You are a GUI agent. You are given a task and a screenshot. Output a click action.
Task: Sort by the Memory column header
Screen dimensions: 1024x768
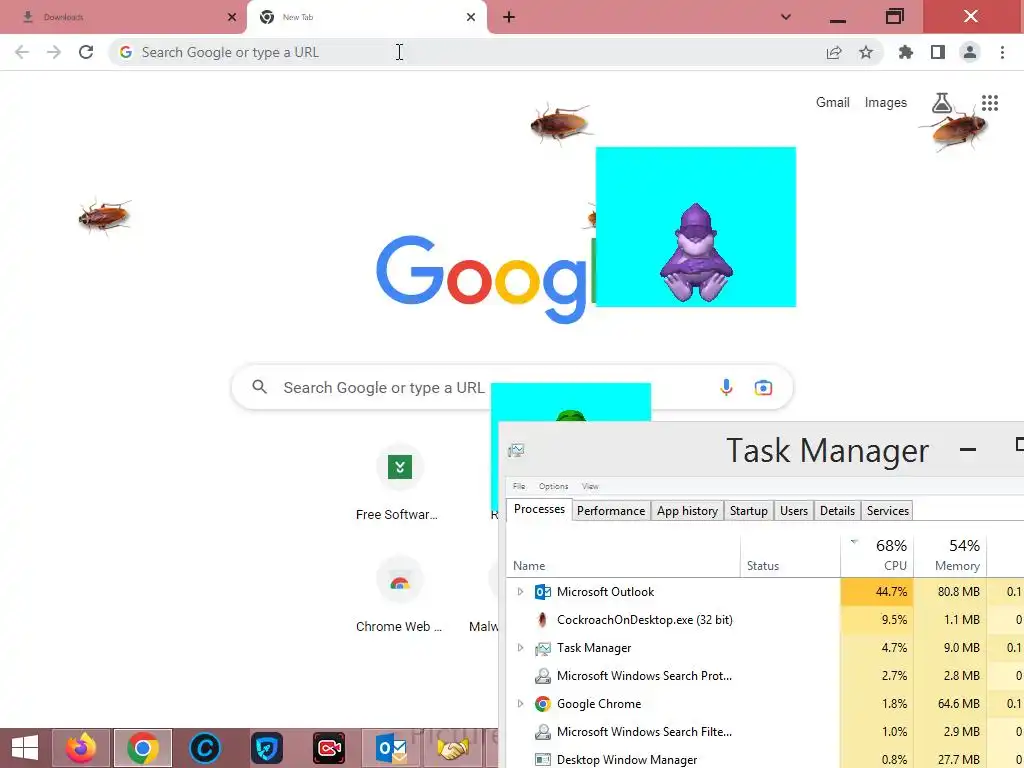pos(950,555)
